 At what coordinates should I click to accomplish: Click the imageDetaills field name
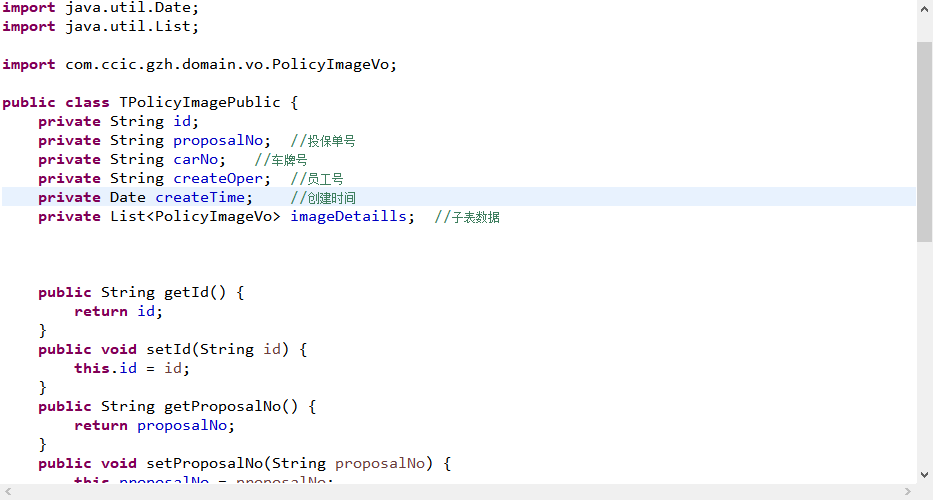349,217
